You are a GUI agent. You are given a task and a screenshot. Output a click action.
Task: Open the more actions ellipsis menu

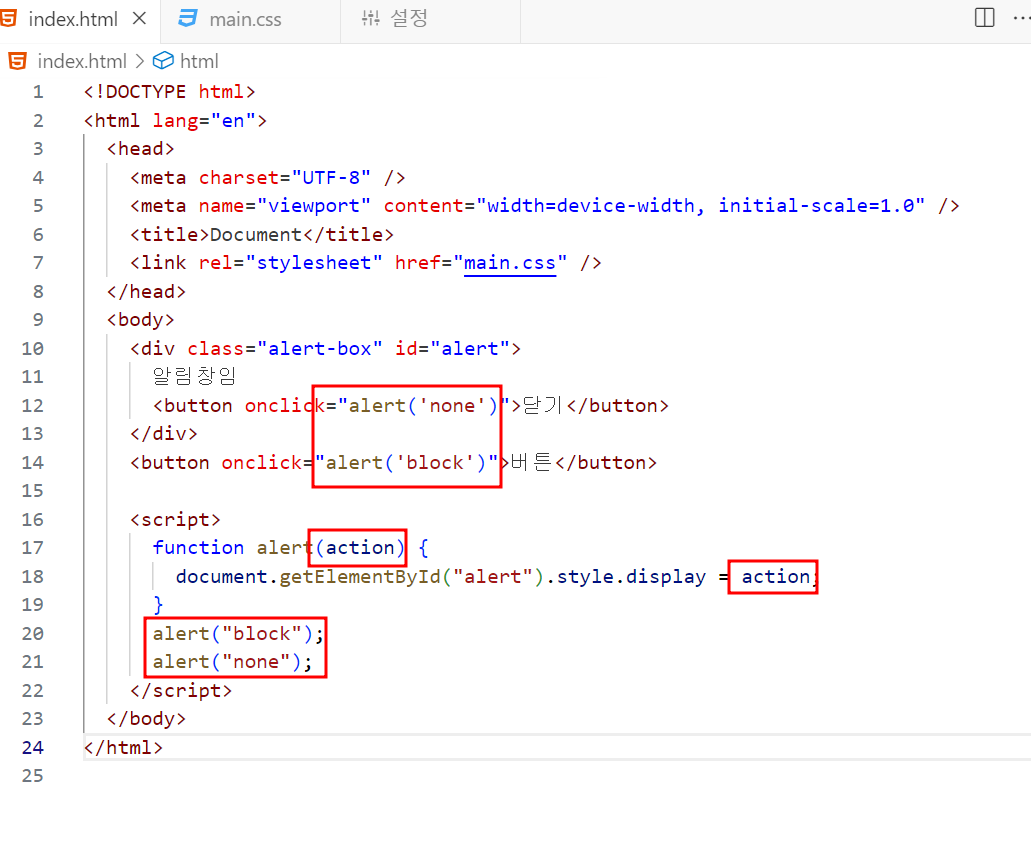pos(1022,18)
